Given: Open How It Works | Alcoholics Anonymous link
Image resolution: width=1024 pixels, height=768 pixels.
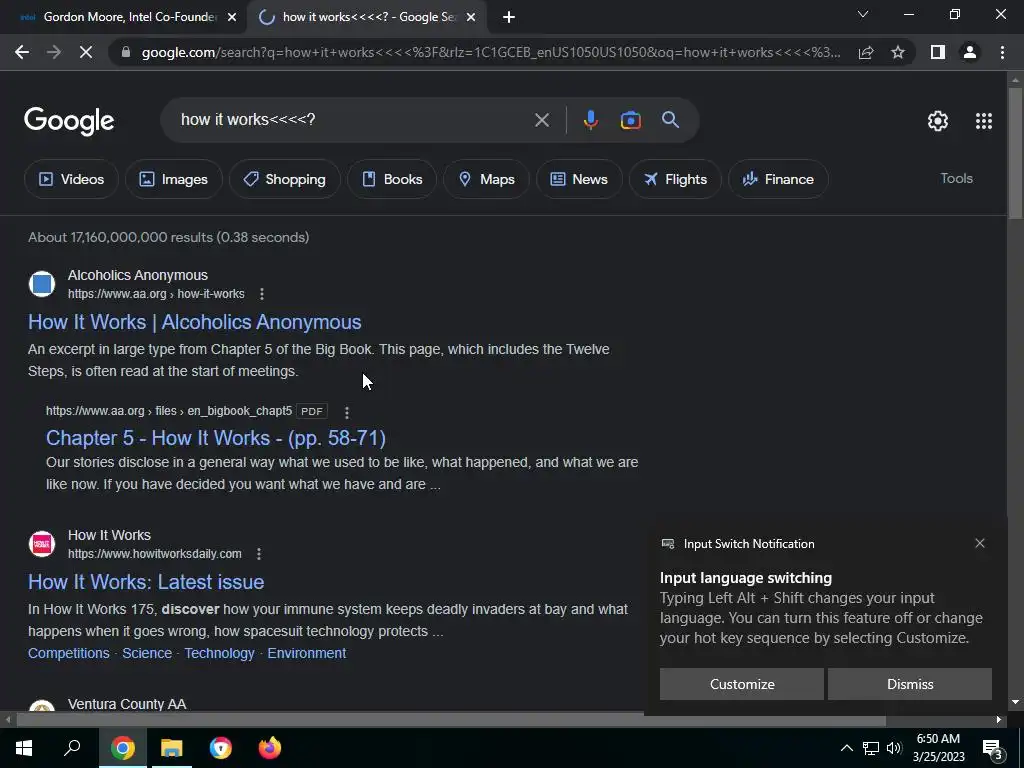Looking at the screenshot, I should pos(195,322).
